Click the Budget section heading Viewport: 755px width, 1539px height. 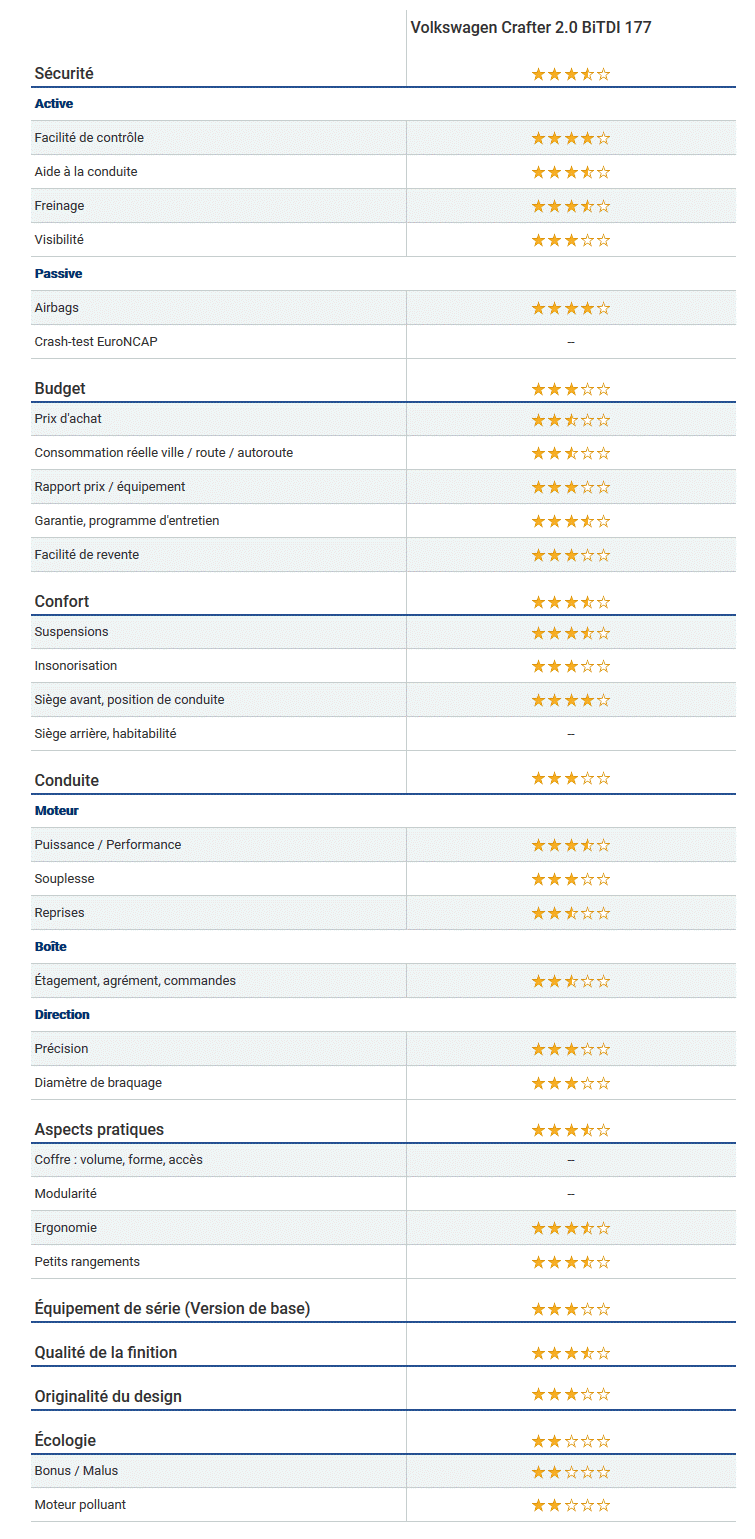(60, 389)
